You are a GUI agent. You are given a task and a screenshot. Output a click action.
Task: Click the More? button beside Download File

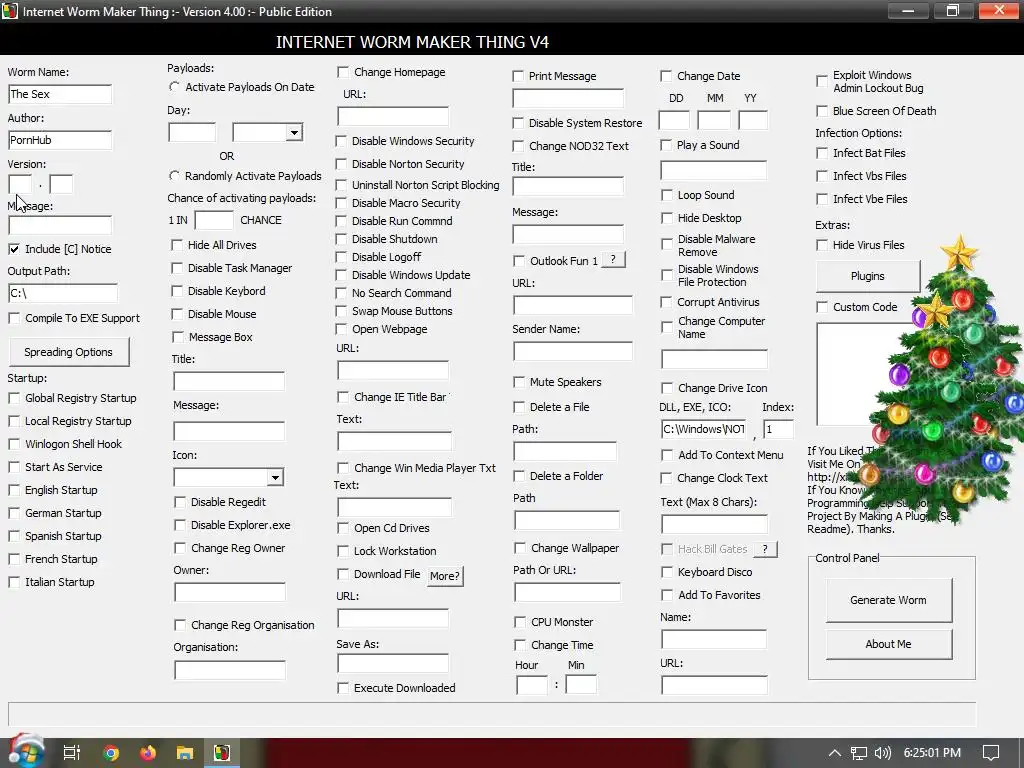[445, 576]
